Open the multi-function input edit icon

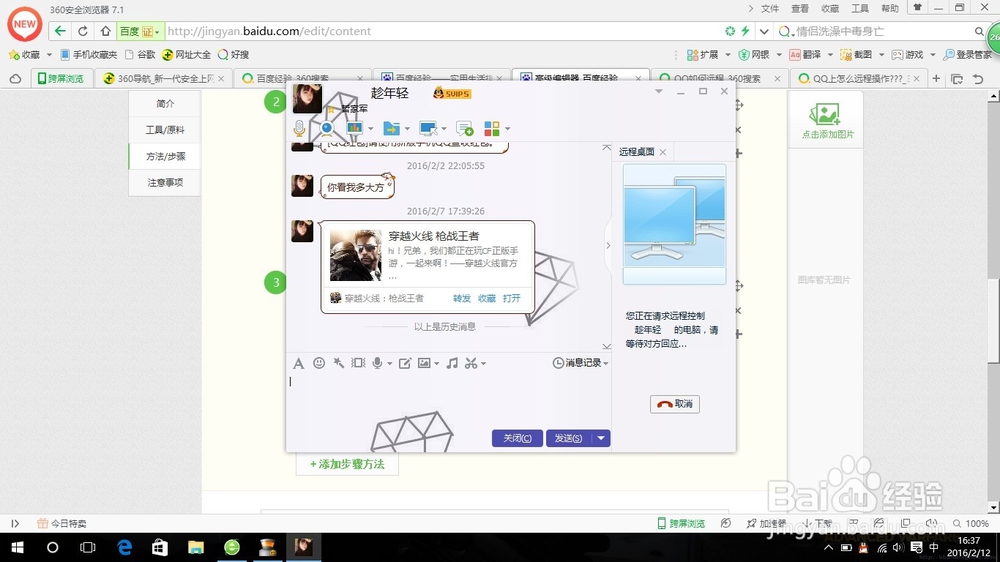coord(404,363)
